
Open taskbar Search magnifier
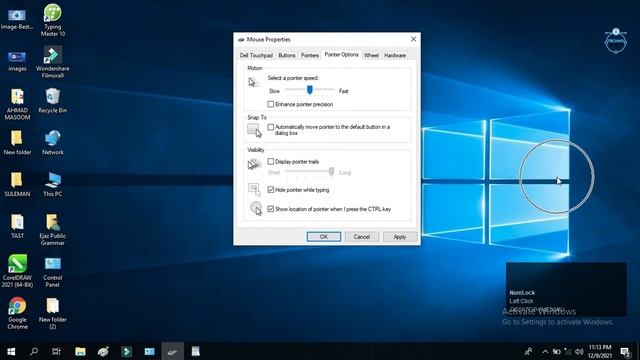pyautogui.click(x=34, y=351)
